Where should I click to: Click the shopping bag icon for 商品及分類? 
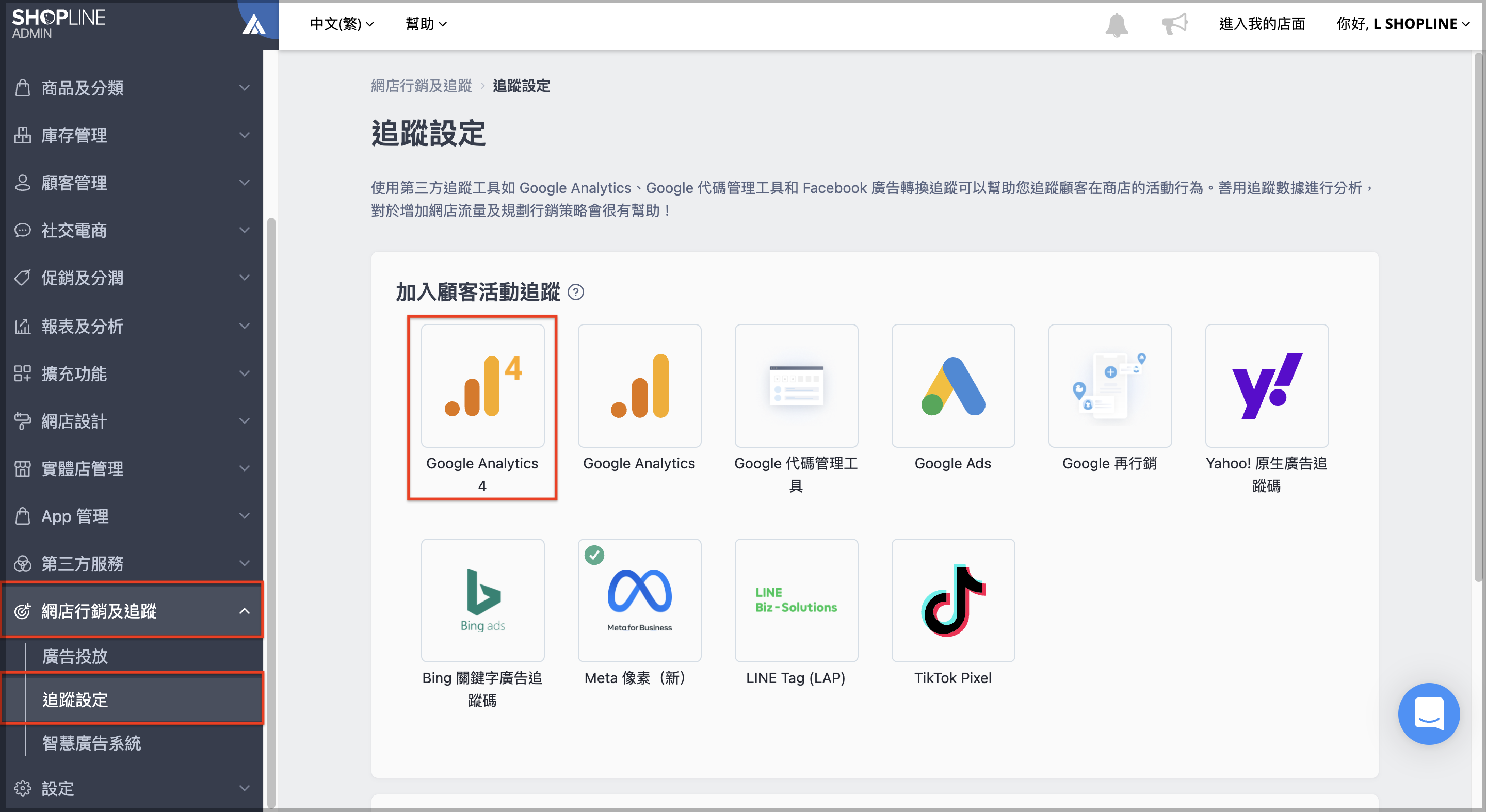click(x=23, y=88)
